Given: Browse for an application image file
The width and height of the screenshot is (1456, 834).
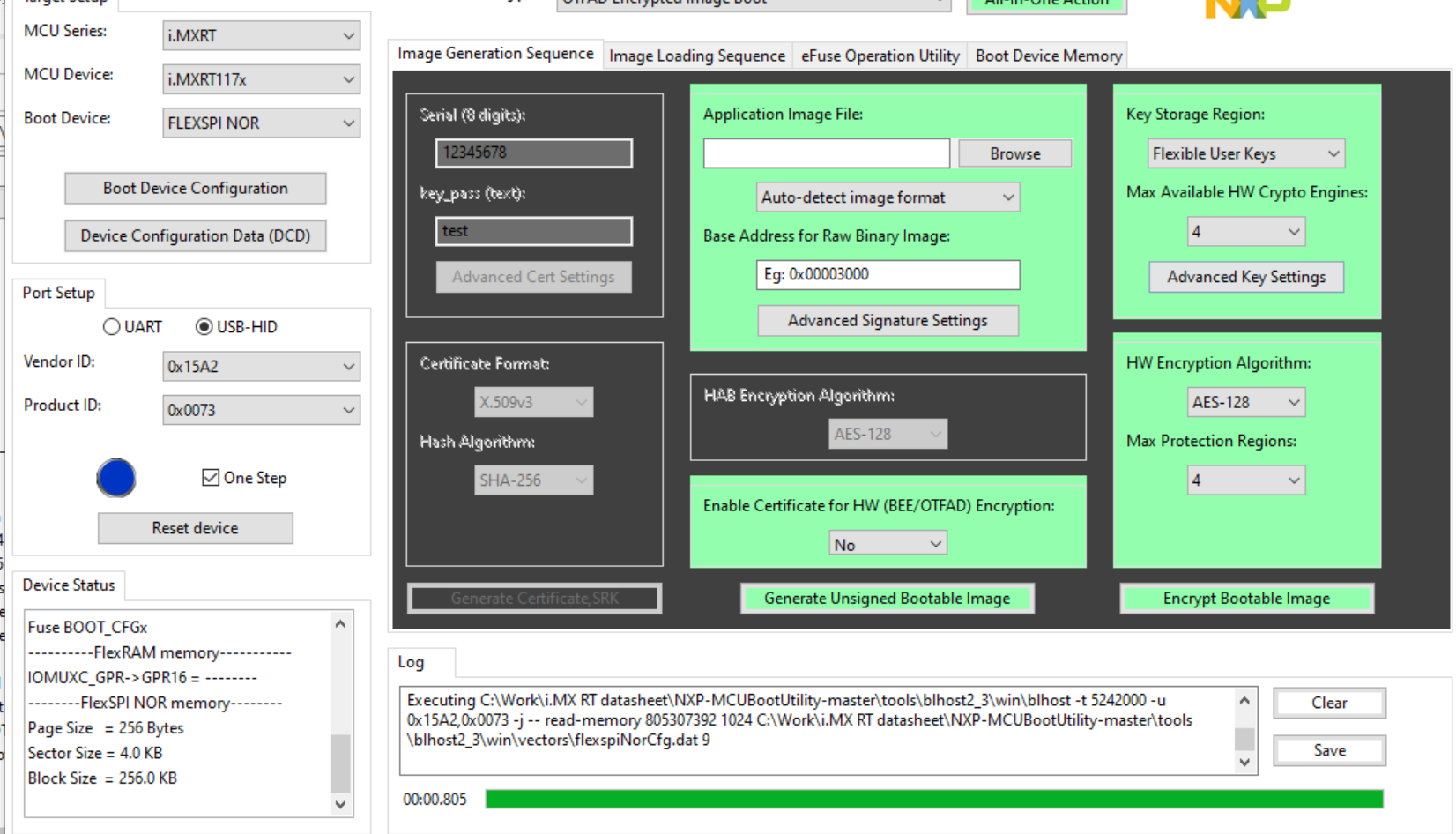Looking at the screenshot, I should 1015,153.
